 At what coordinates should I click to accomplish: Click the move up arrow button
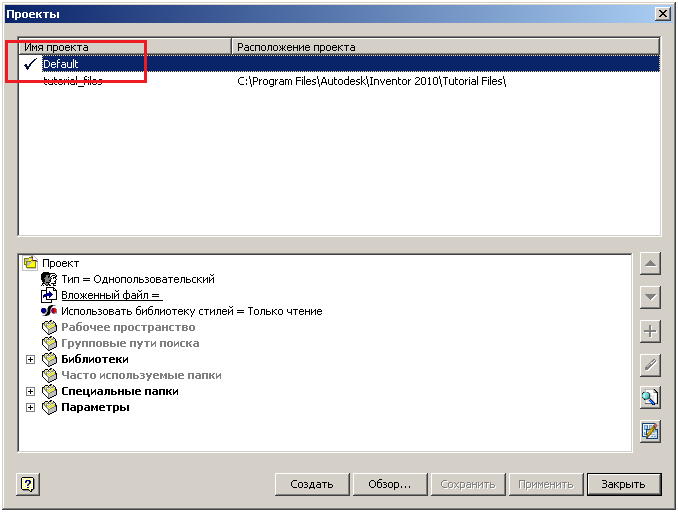click(650, 265)
